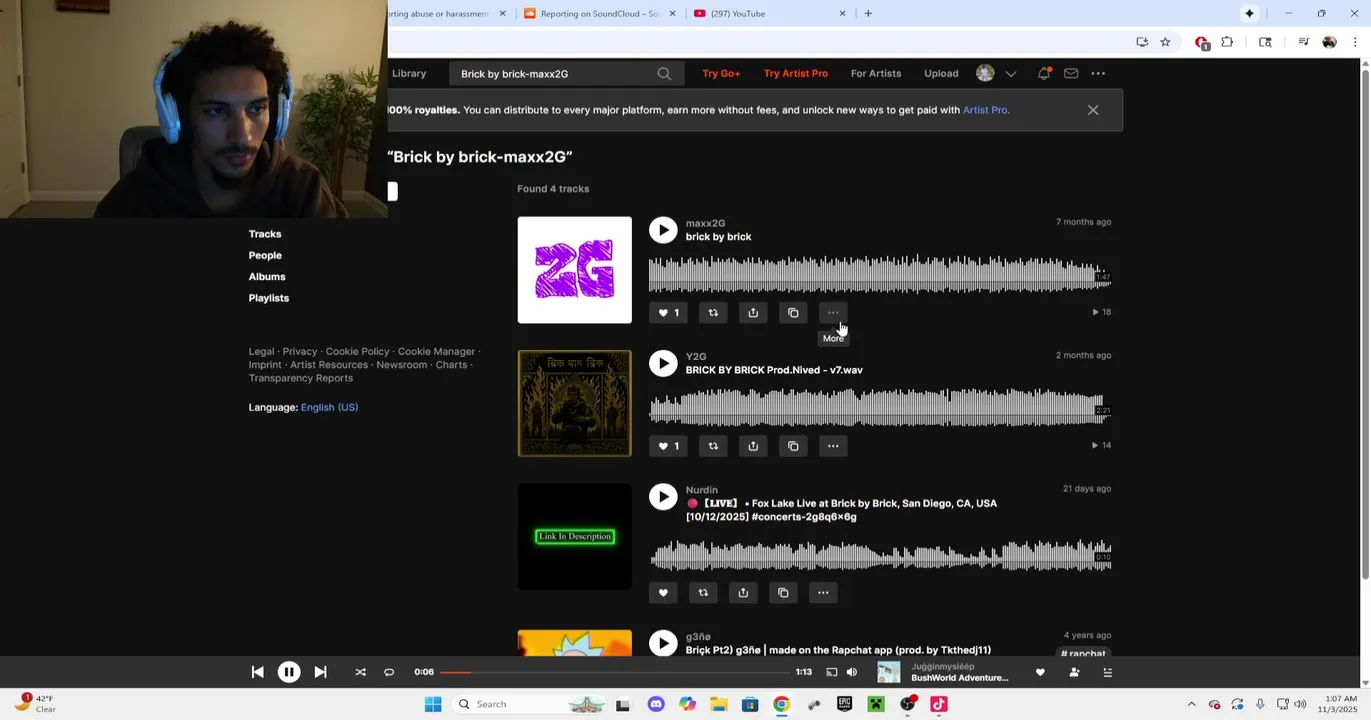Viewport: 1371px width, 720px height.
Task: Open More menu for Y2G track
Action: click(x=833, y=446)
